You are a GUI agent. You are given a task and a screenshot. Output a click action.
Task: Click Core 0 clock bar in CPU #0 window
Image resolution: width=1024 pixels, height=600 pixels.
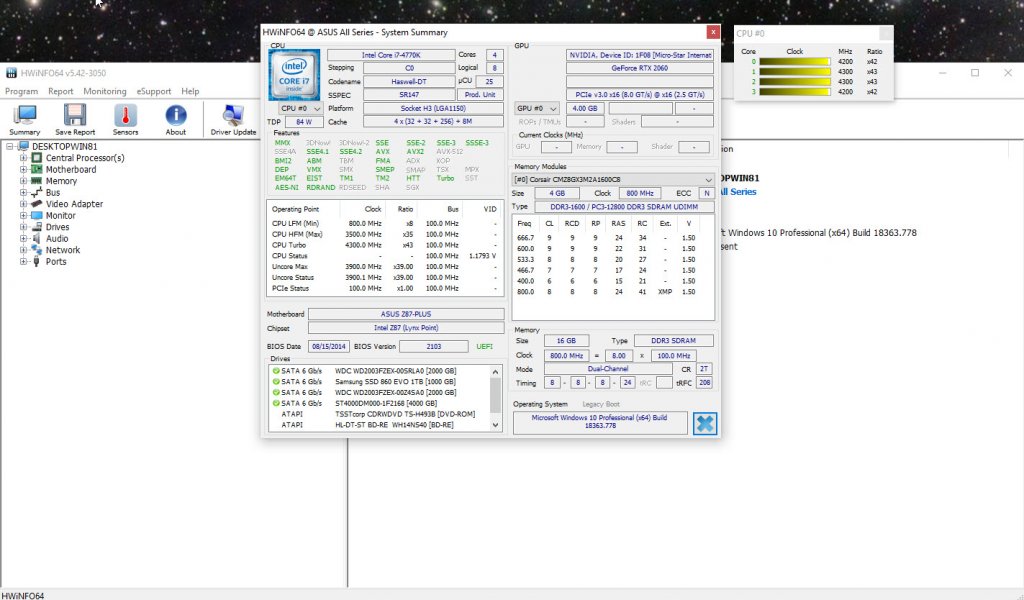click(795, 61)
